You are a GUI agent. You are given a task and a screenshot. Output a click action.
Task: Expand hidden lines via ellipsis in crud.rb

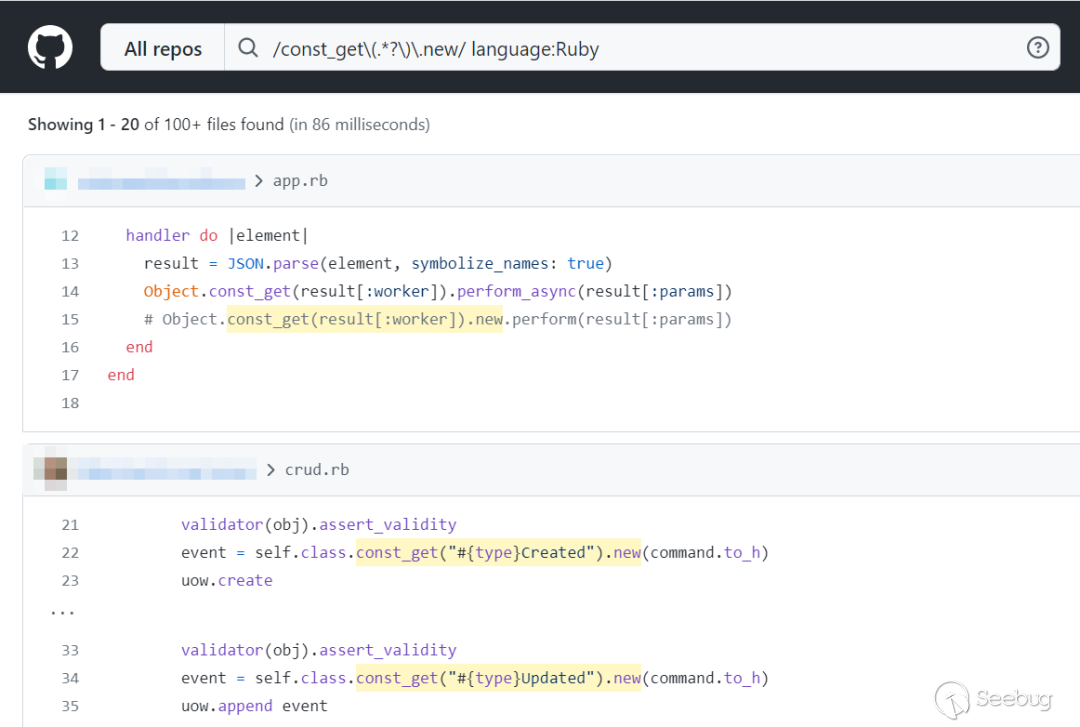62,610
